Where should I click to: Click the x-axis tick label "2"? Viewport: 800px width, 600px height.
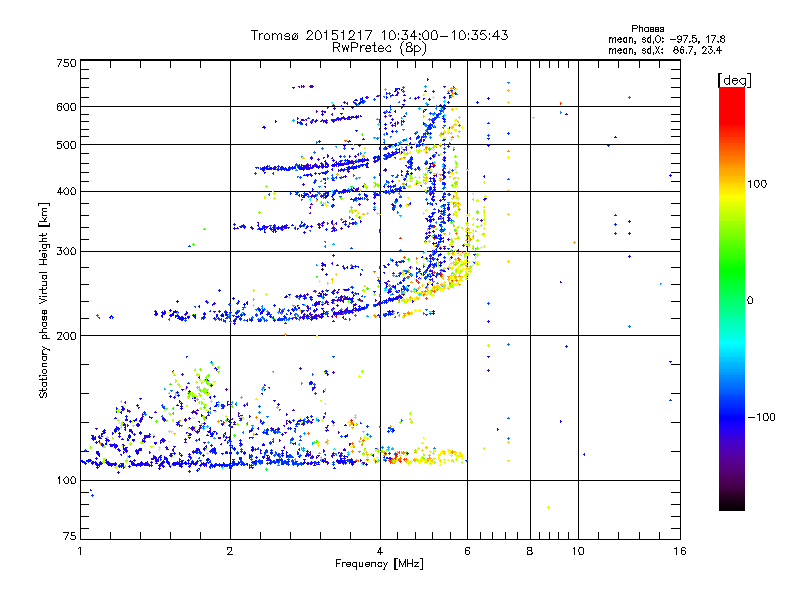point(230,551)
